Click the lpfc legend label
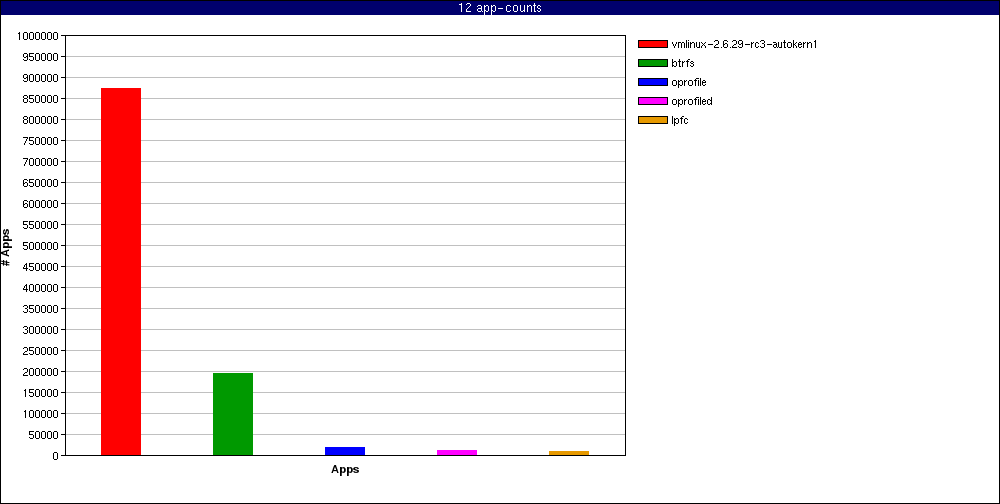The width and height of the screenshot is (1000, 504). point(680,120)
